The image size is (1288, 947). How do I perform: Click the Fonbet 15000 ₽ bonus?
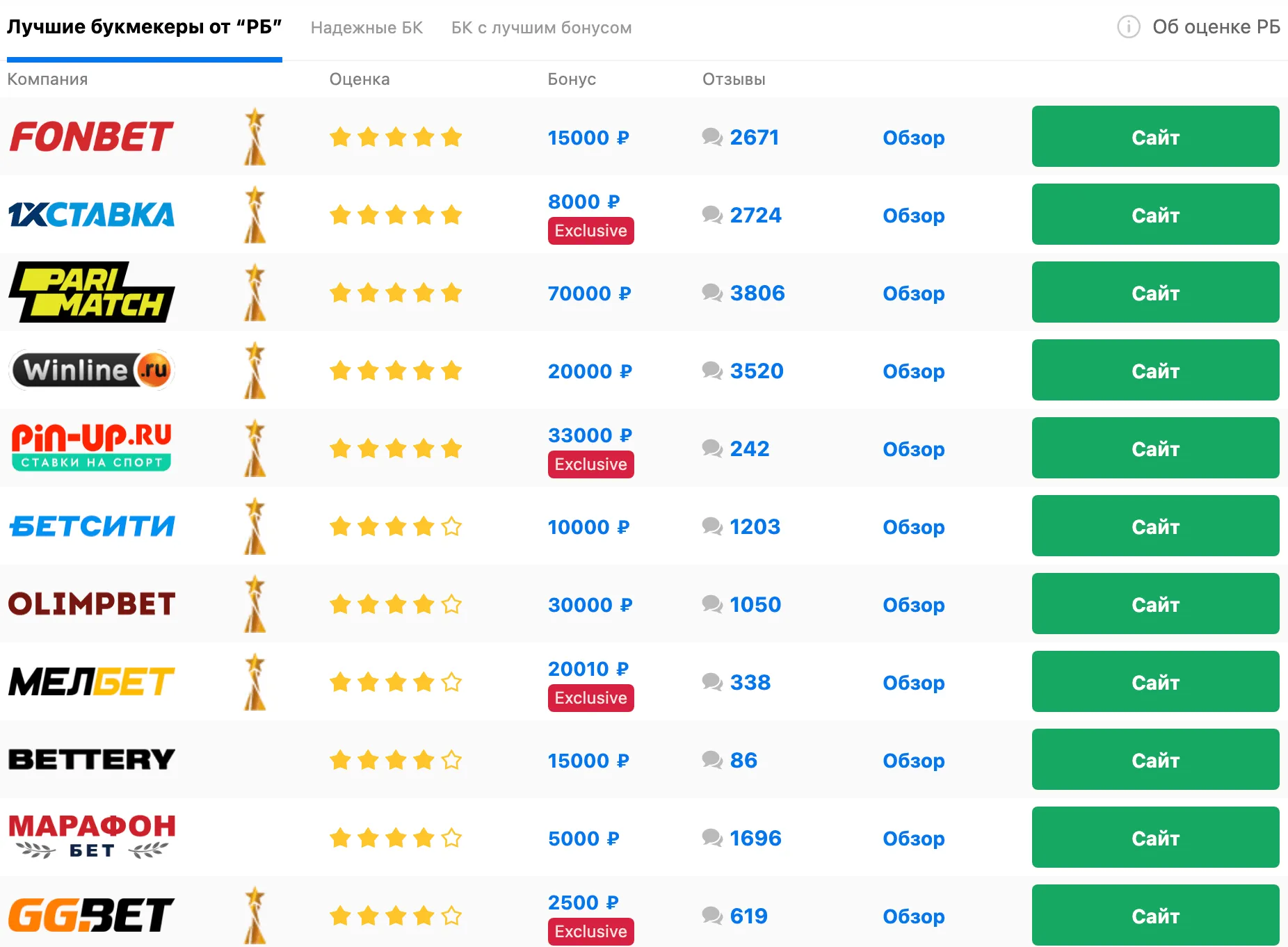pyautogui.click(x=588, y=138)
